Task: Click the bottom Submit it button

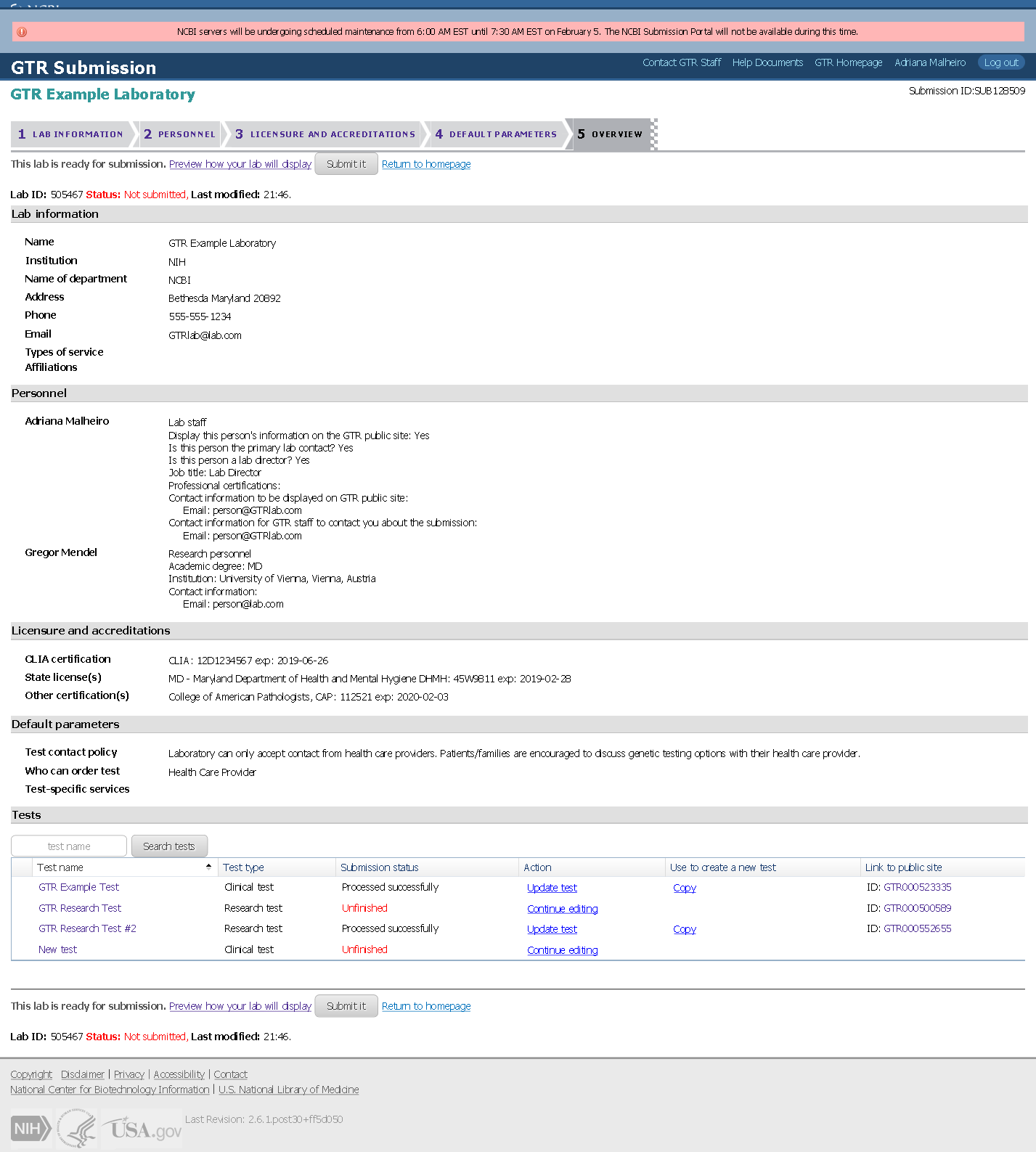Action: tap(346, 1006)
